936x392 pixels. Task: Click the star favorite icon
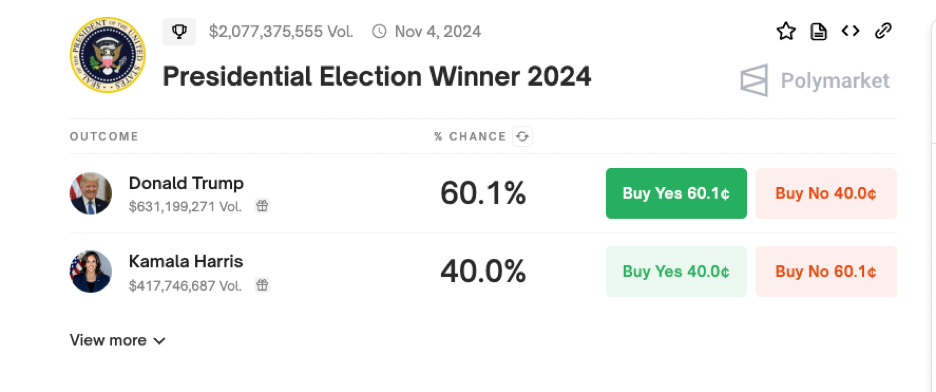pyautogui.click(x=786, y=31)
